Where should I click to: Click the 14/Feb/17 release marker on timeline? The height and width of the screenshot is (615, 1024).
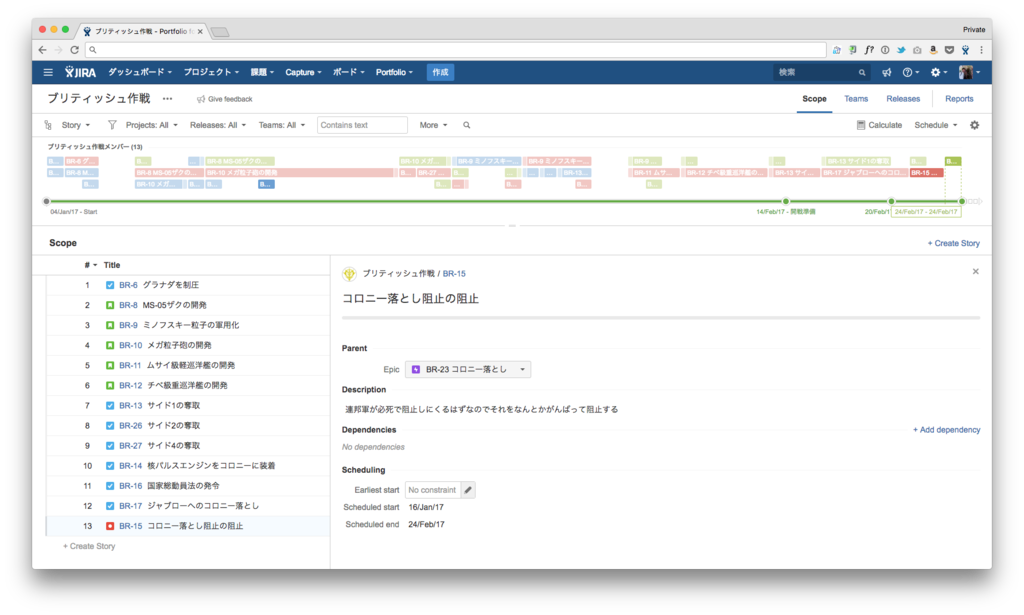point(786,202)
